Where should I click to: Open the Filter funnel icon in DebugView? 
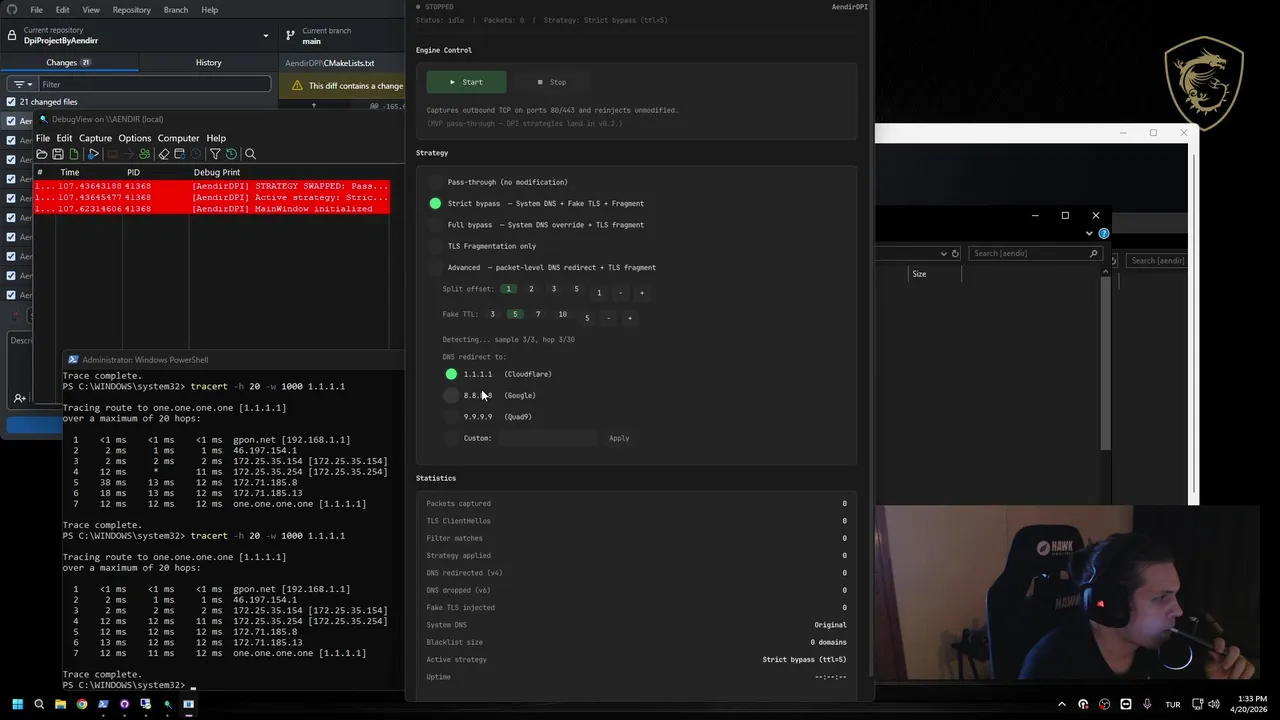[215, 154]
